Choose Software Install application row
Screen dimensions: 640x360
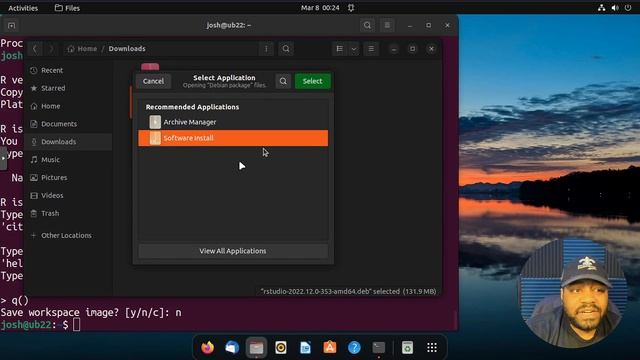coord(233,138)
